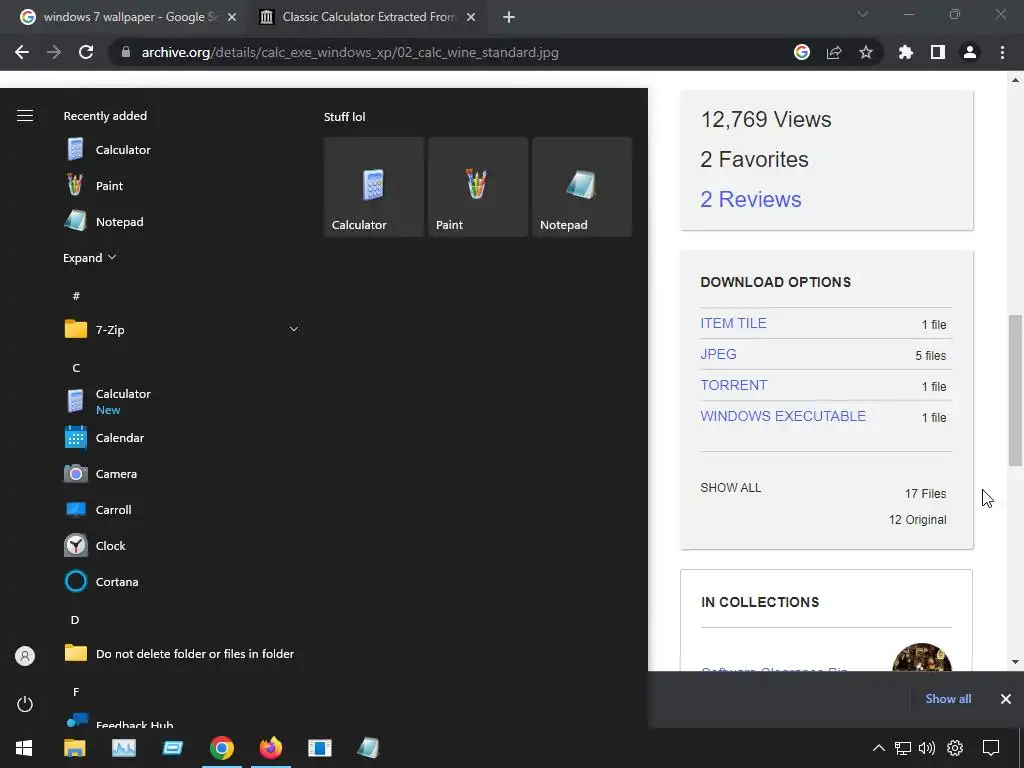Image resolution: width=1024 pixels, height=768 pixels.
Task: Close the Classic Calculator tab
Action: pyautogui.click(x=471, y=17)
